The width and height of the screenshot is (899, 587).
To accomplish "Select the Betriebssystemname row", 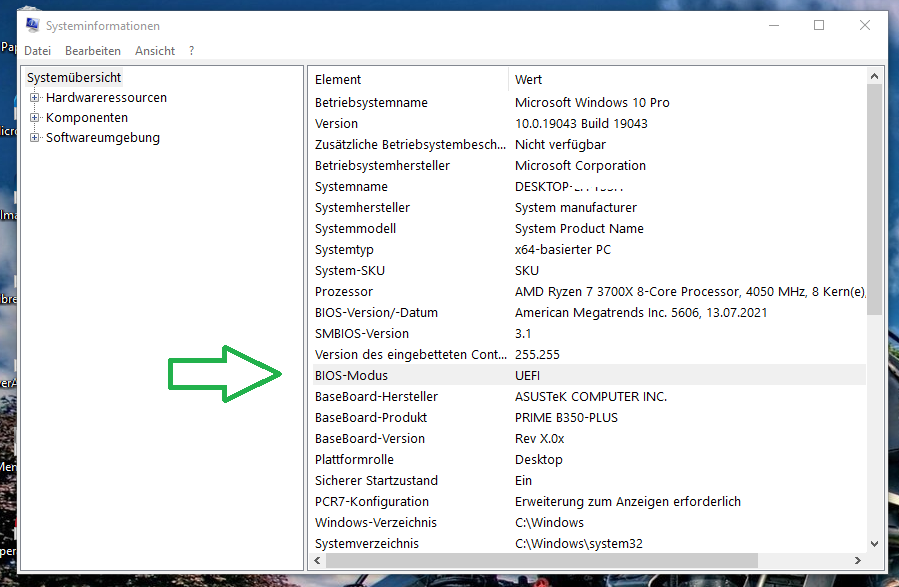I will [x=589, y=103].
